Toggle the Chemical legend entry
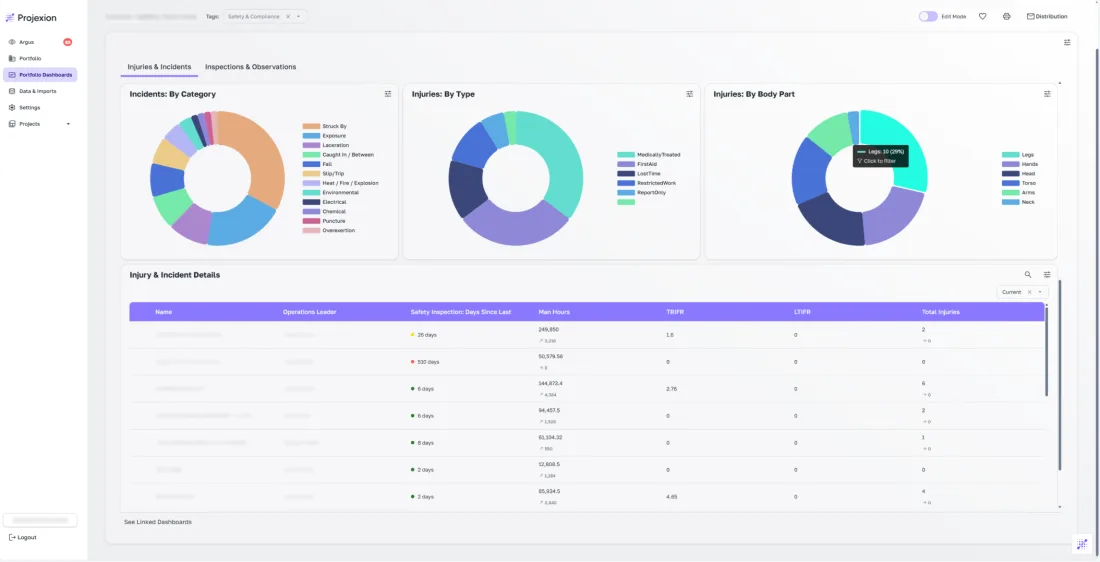Screen dimensions: 1100x562 click(x=324, y=211)
